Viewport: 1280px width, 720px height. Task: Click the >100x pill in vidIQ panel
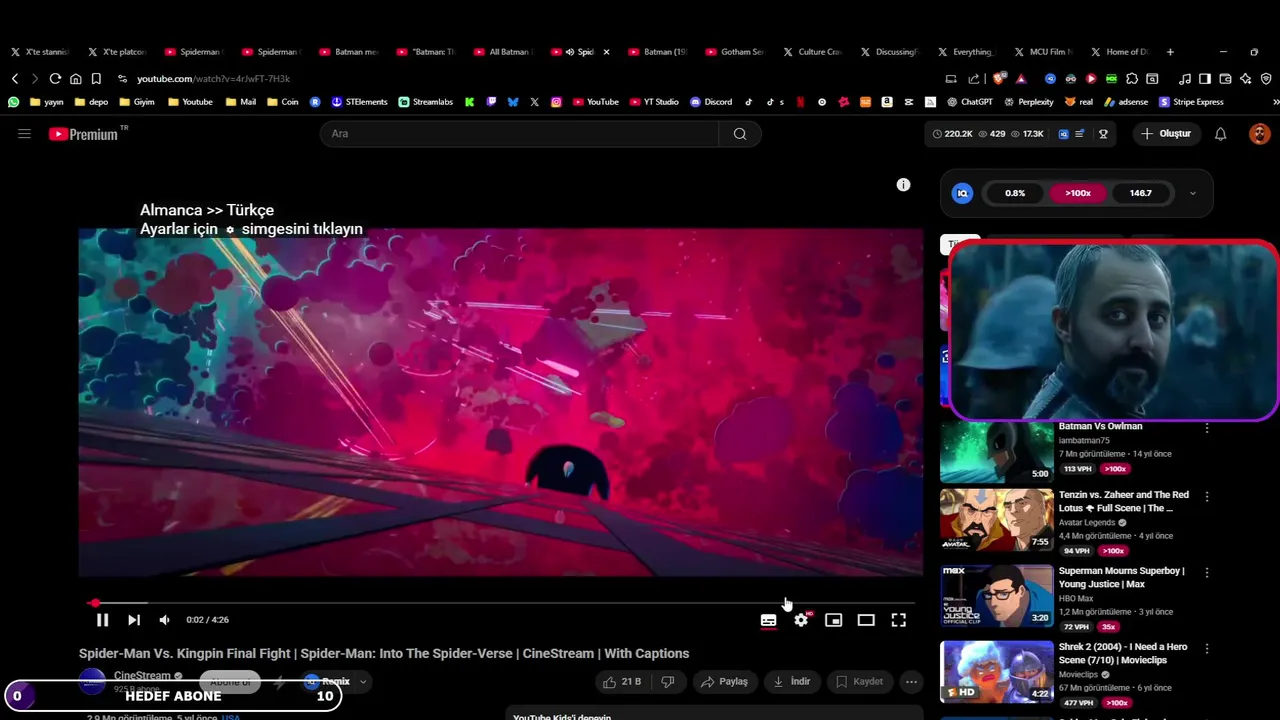pos(1078,193)
